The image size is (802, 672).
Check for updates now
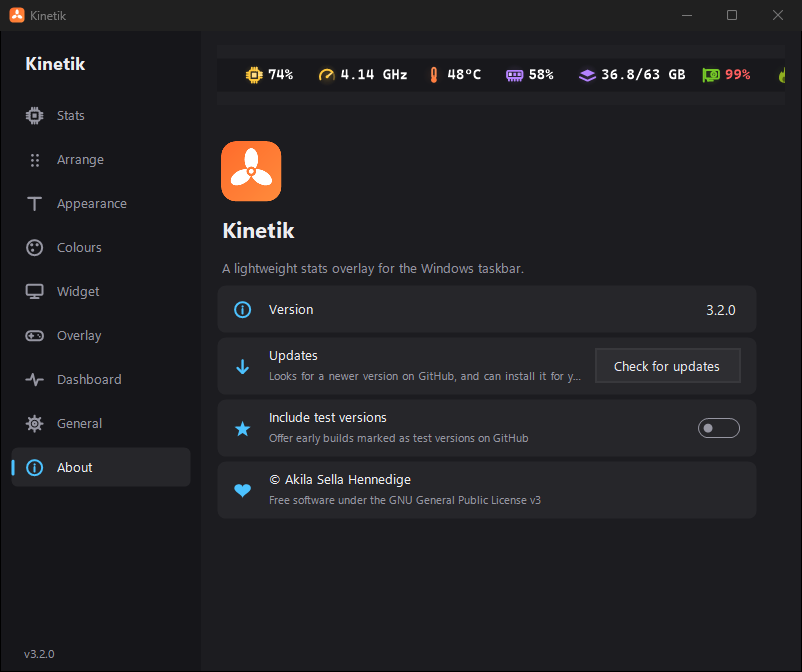pyautogui.click(x=667, y=366)
